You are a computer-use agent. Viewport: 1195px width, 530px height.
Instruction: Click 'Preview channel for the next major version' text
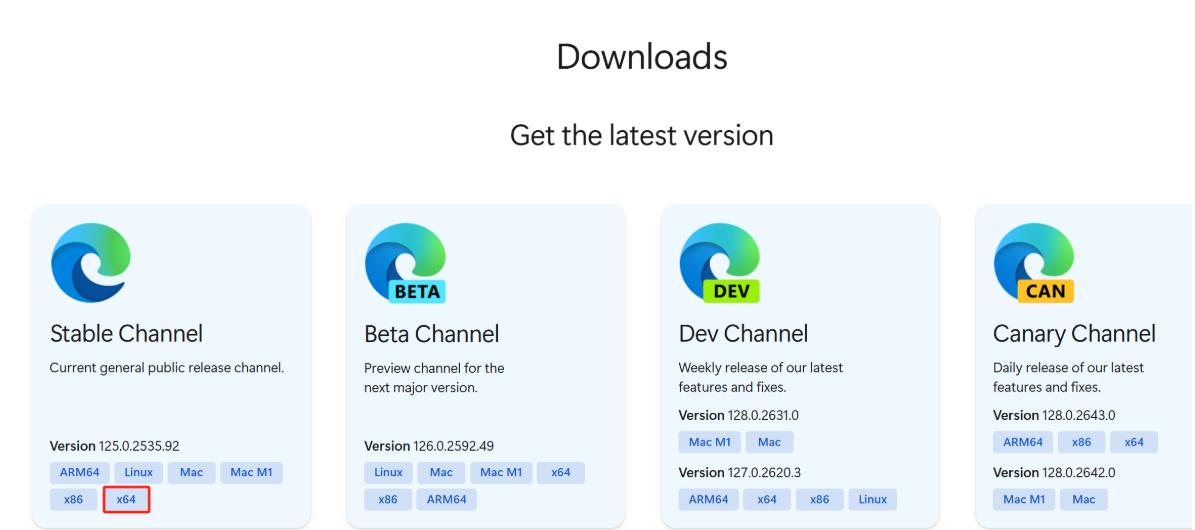click(x=434, y=377)
